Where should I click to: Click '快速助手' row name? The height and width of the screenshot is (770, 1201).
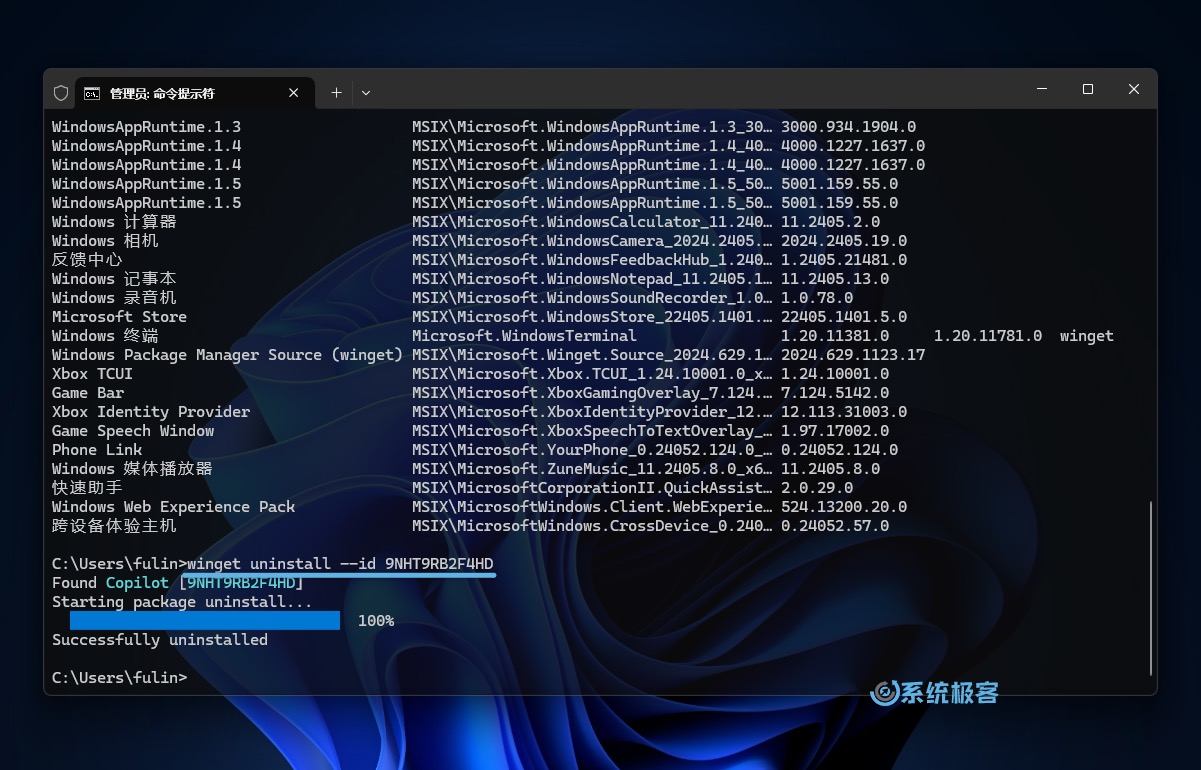coord(87,488)
